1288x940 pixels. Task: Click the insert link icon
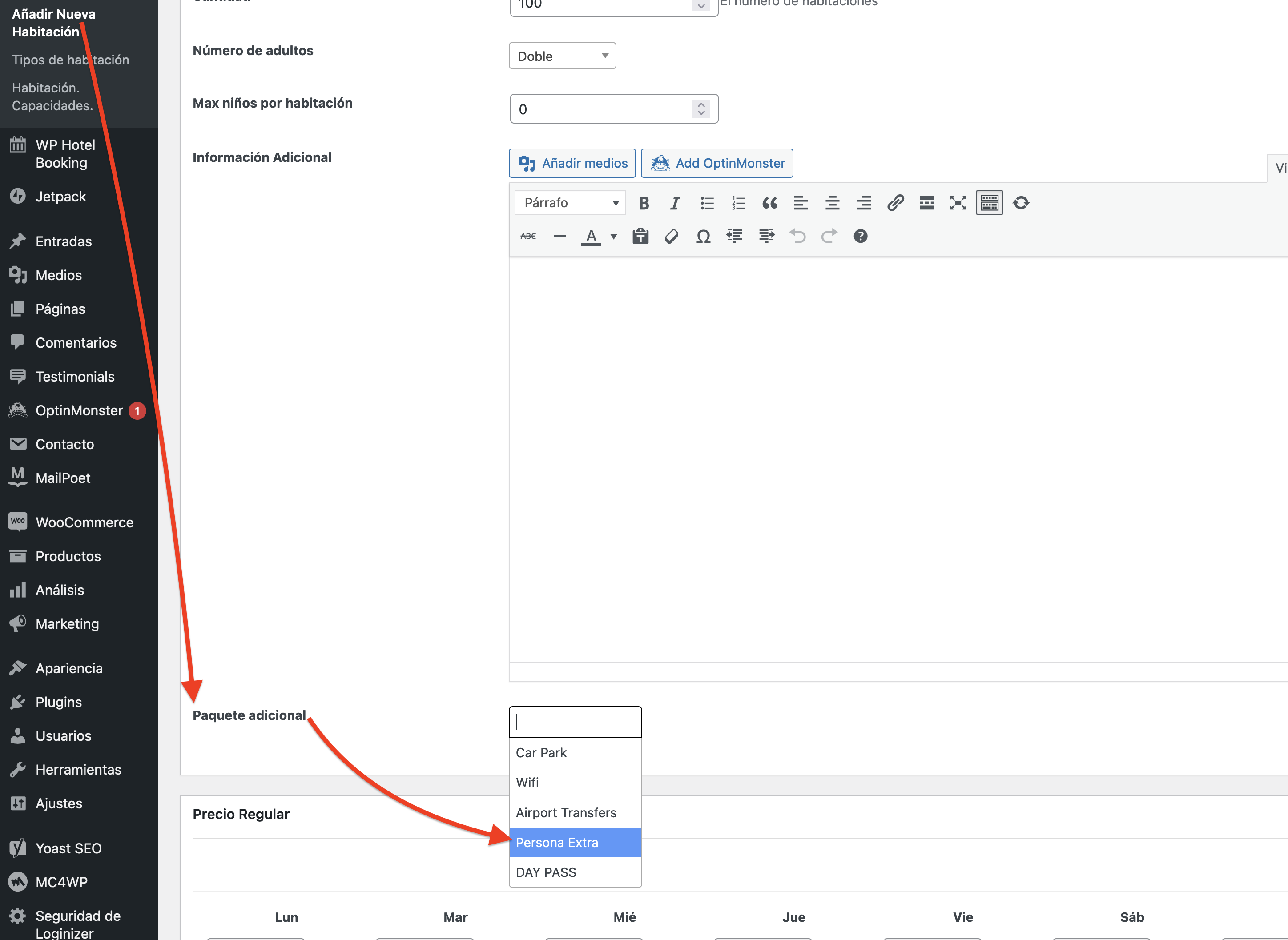(895, 203)
